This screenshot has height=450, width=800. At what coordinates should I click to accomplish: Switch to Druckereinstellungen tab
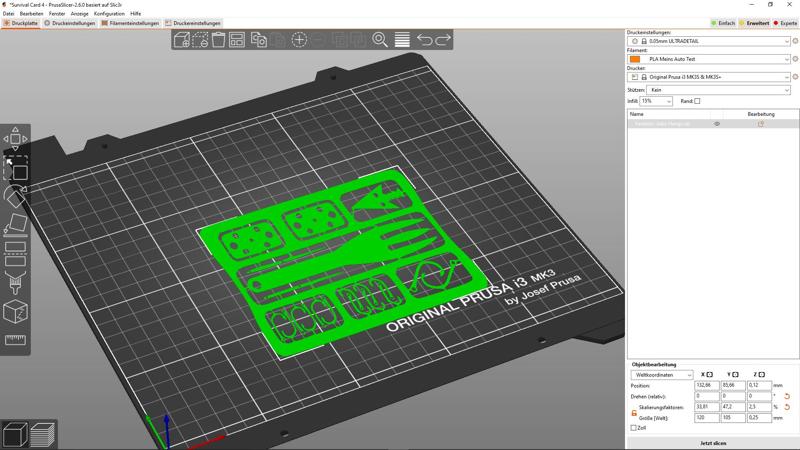[x=193, y=23]
